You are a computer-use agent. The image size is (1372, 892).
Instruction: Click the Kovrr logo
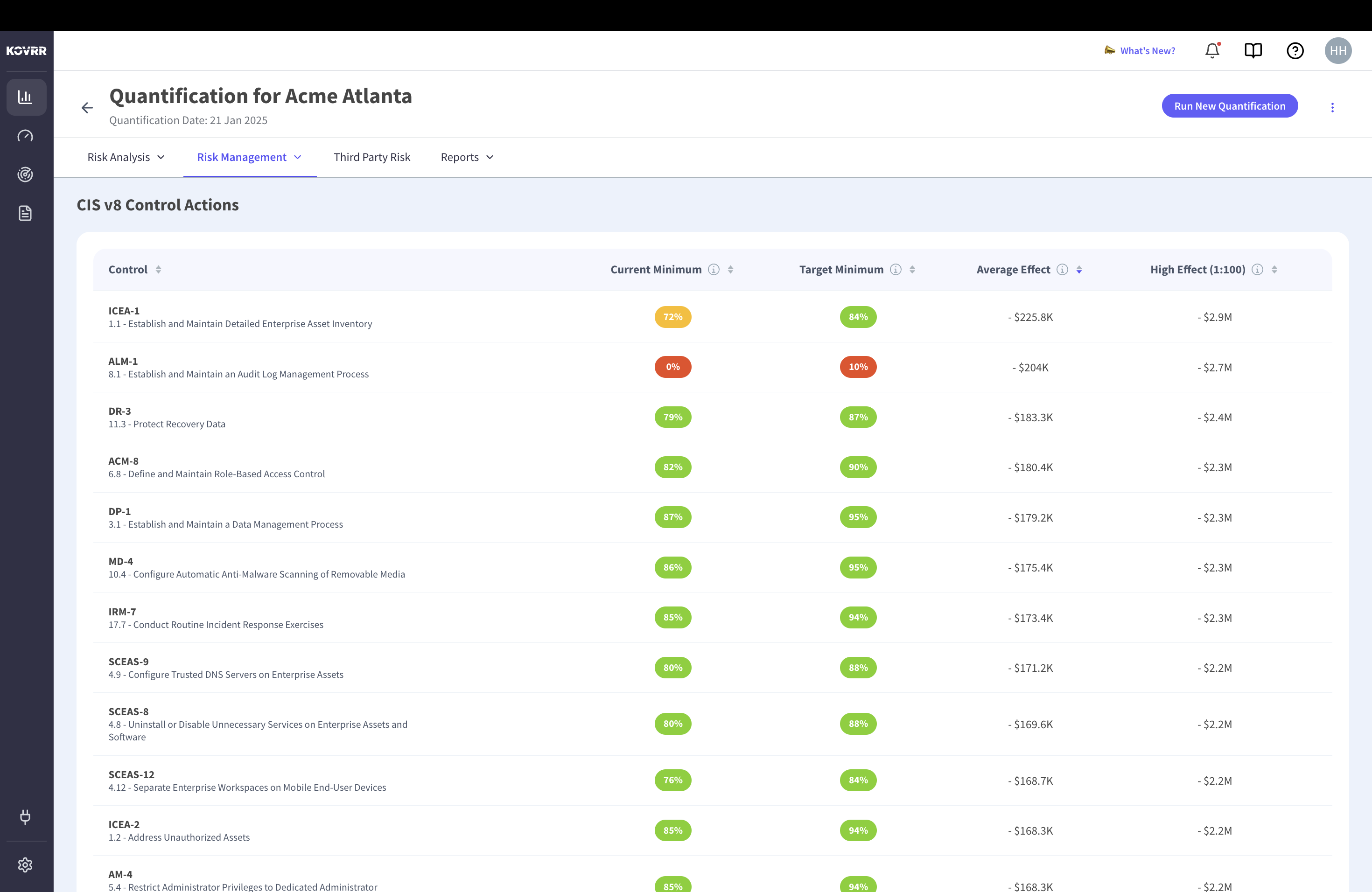click(x=27, y=51)
